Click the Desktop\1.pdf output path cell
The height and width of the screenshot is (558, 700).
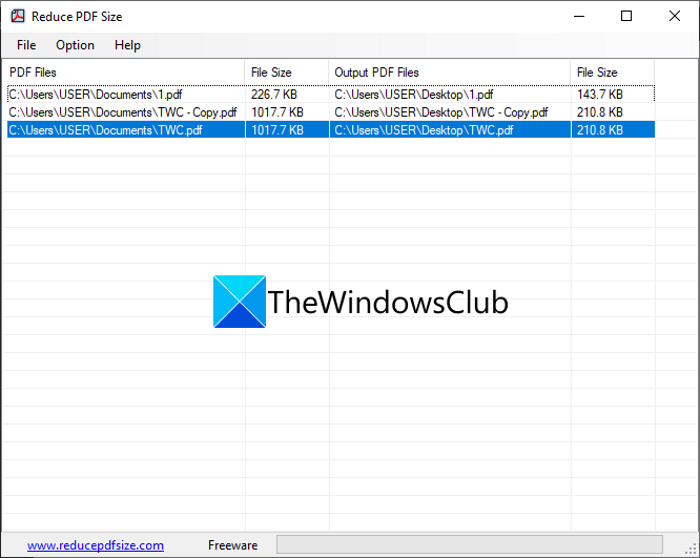450,94
